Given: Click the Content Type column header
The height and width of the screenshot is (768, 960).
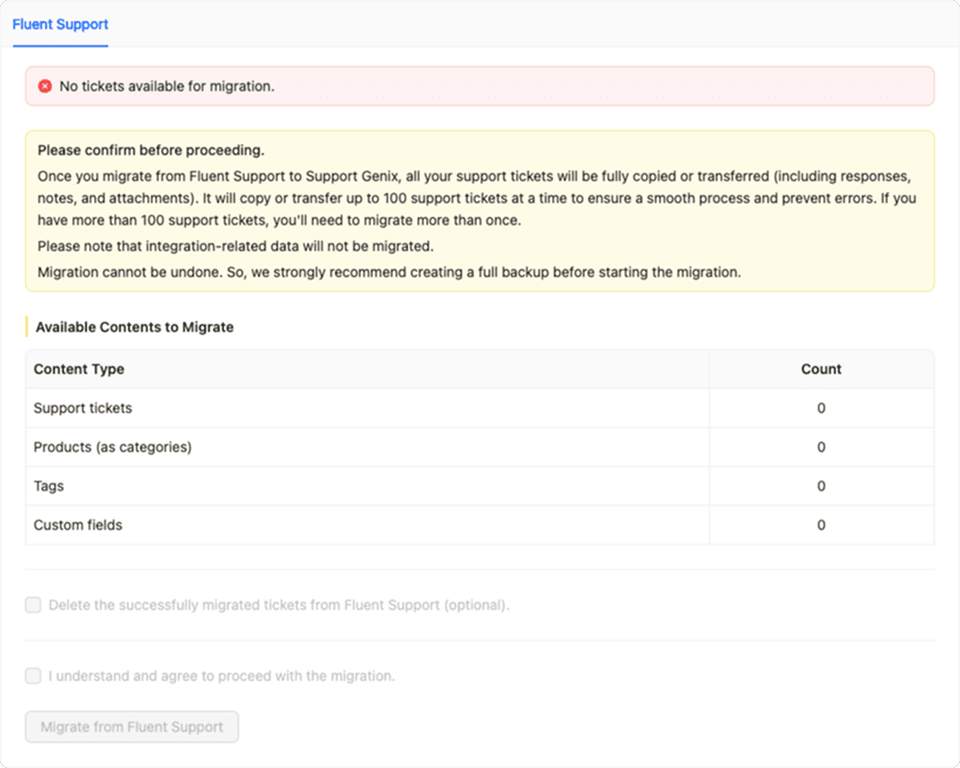Looking at the screenshot, I should (x=79, y=369).
